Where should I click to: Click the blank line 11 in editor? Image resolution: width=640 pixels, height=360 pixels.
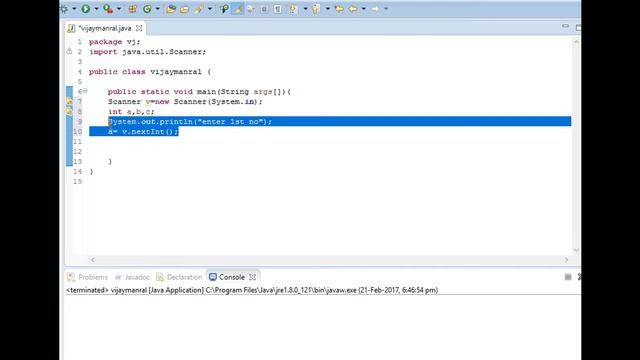click(330, 142)
